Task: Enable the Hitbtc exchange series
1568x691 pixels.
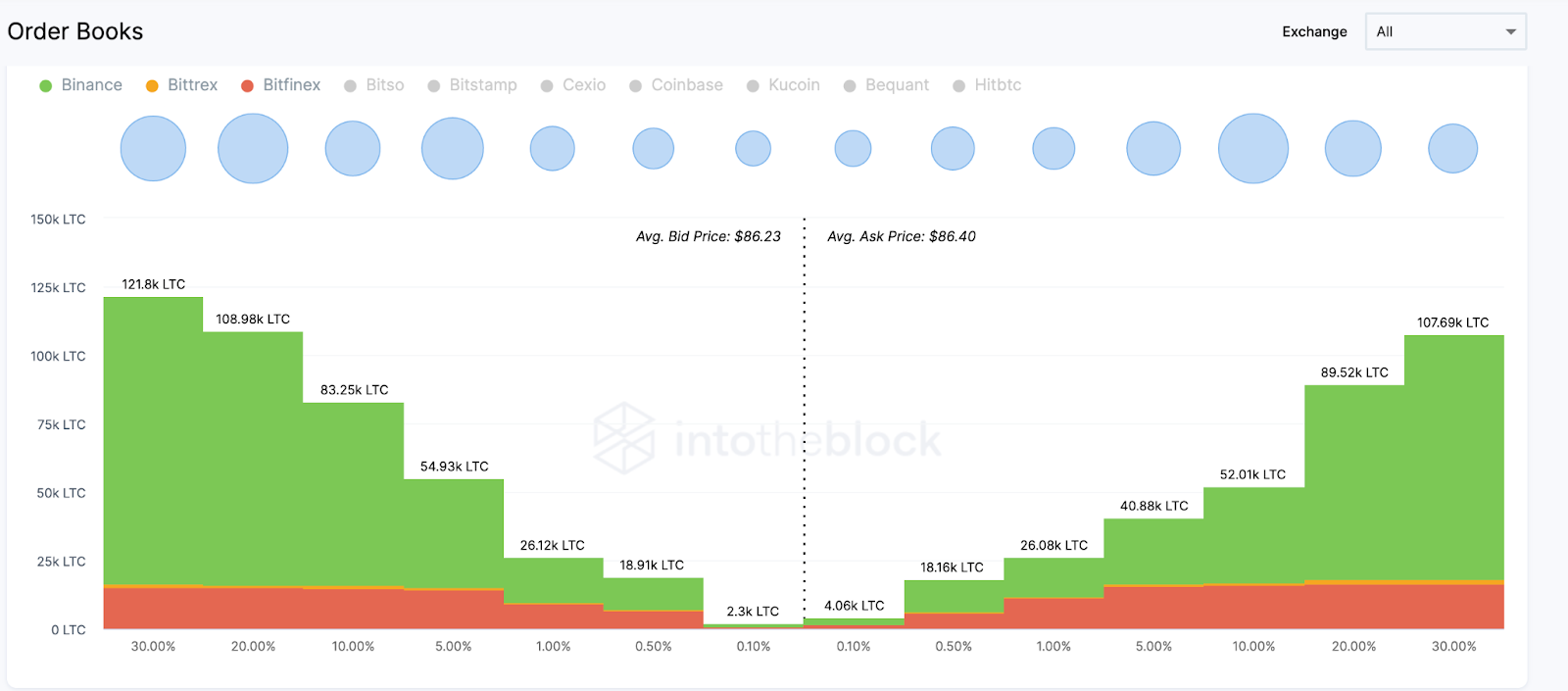Action: pyautogui.click(x=987, y=85)
